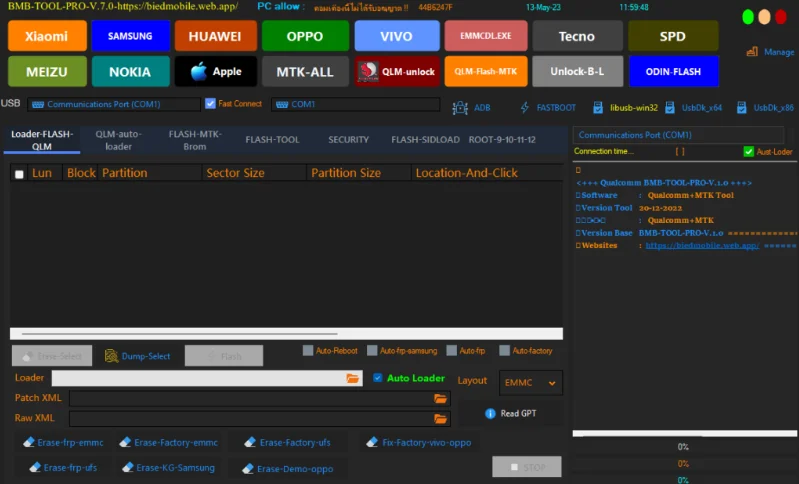Click the FASTBOOT lightning icon

pos(525,107)
